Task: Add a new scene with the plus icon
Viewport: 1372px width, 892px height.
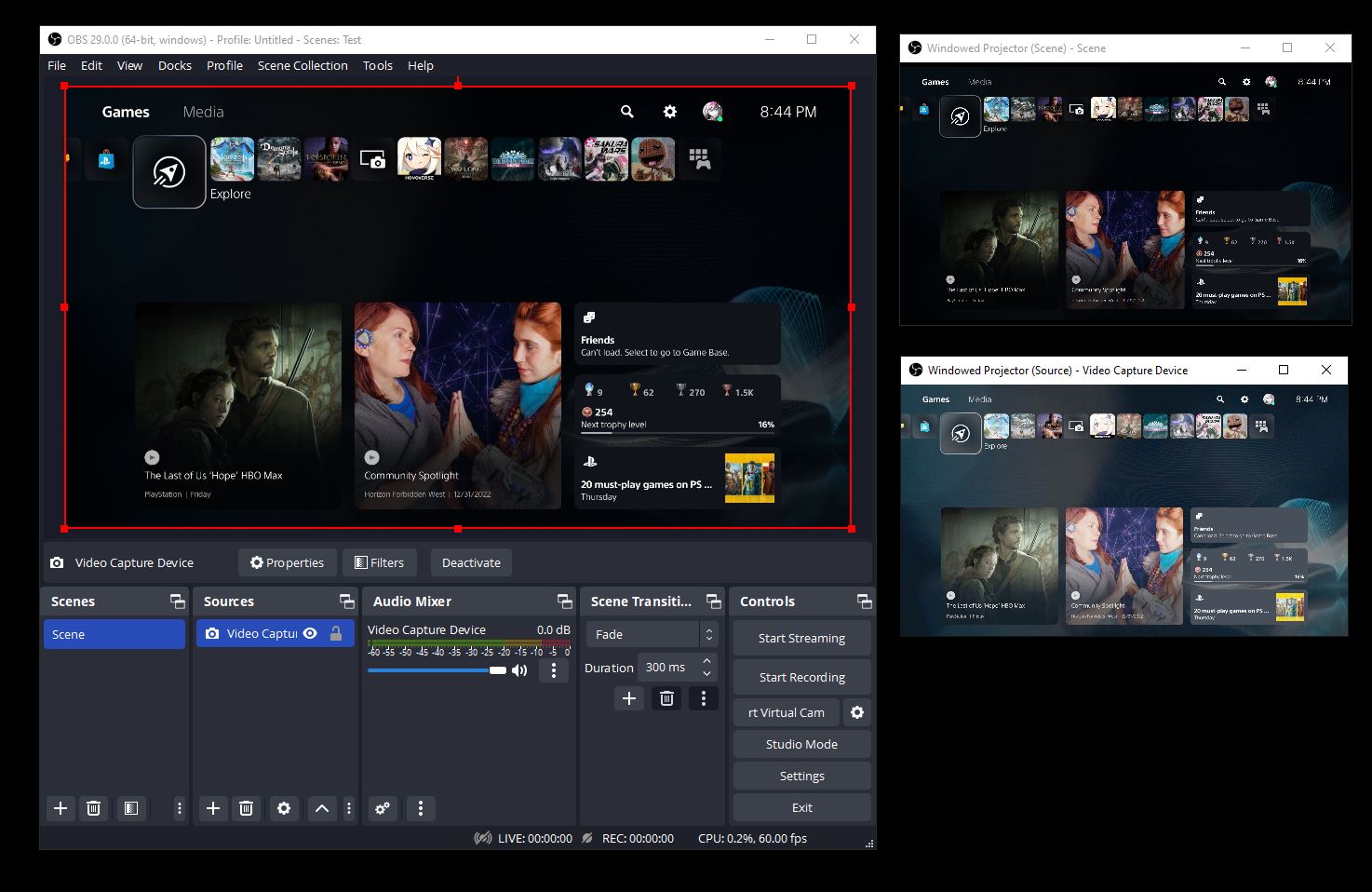Action: click(61, 808)
